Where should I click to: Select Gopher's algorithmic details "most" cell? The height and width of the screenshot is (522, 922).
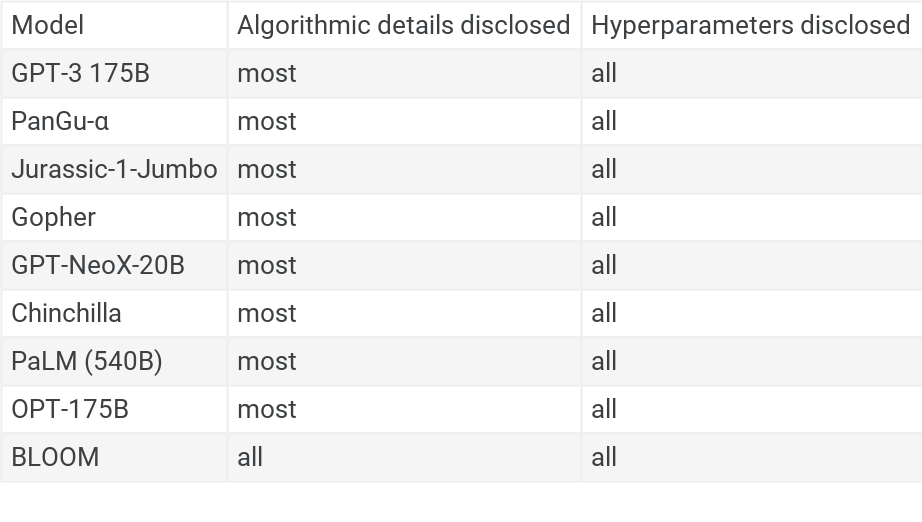[x=267, y=217]
